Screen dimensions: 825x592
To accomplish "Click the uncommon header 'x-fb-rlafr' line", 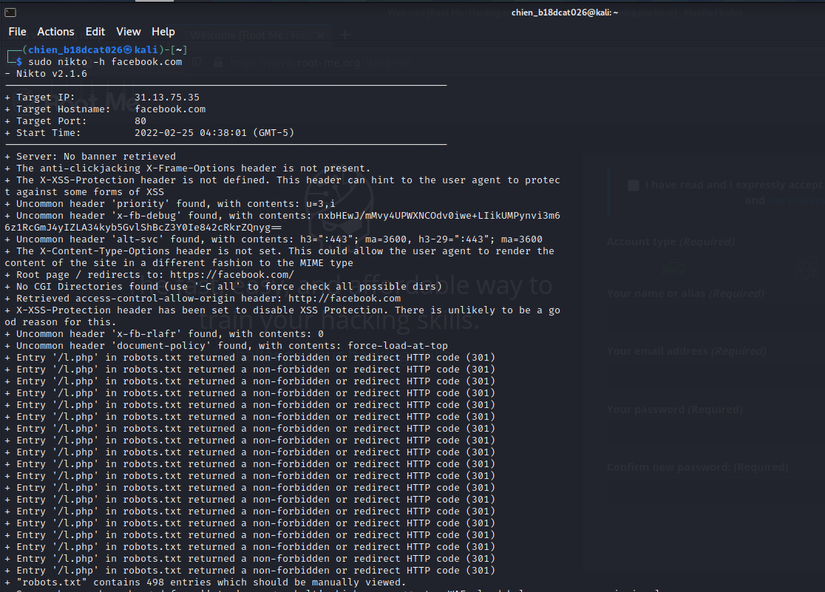I will pos(164,334).
